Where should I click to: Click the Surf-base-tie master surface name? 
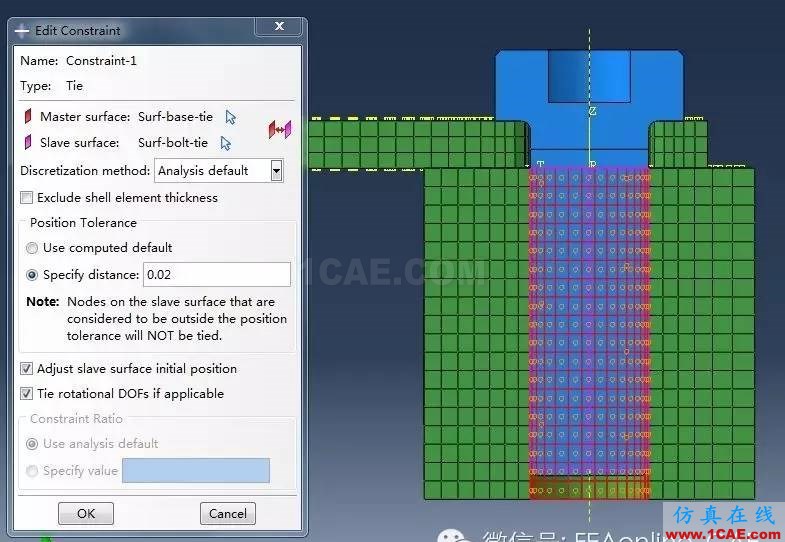(175, 117)
